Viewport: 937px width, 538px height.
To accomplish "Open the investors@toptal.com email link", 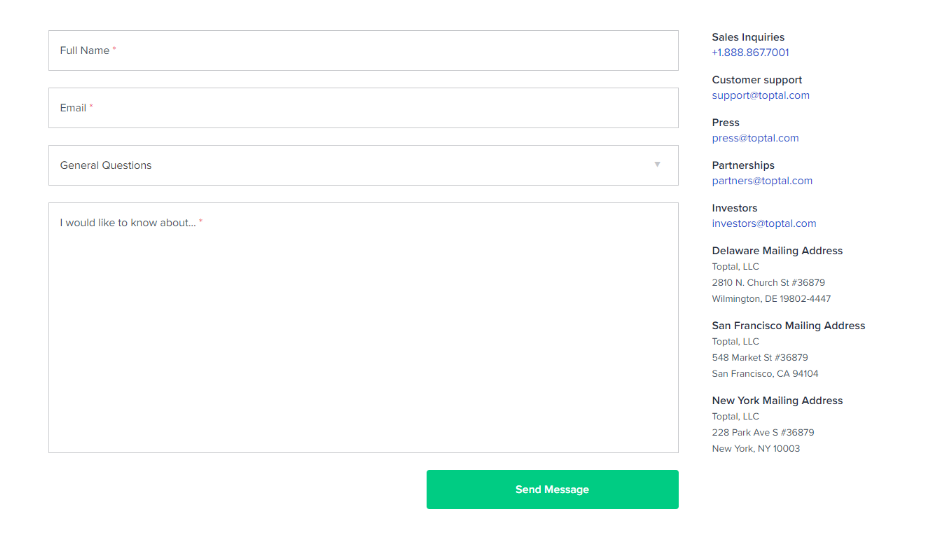I will [x=764, y=224].
